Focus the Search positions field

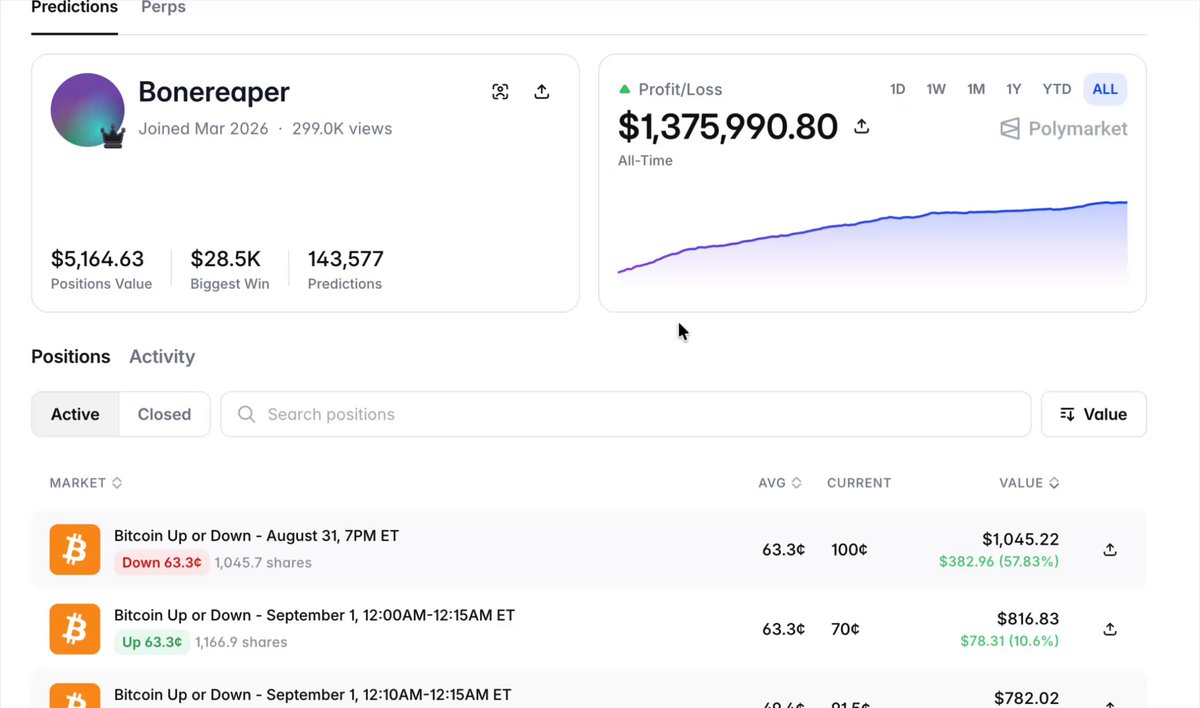pyautogui.click(x=626, y=414)
